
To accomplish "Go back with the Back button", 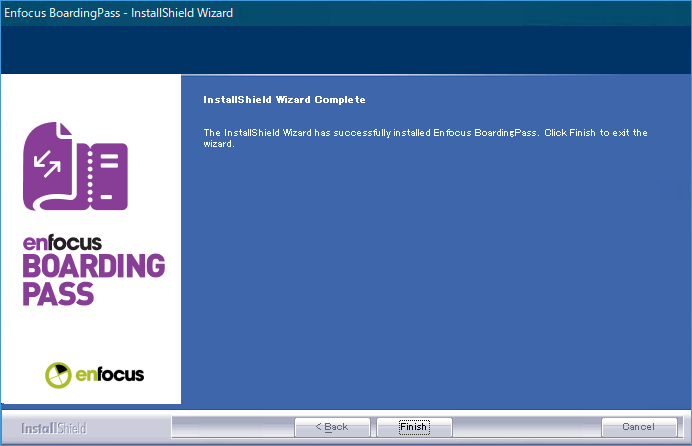I will [332, 427].
